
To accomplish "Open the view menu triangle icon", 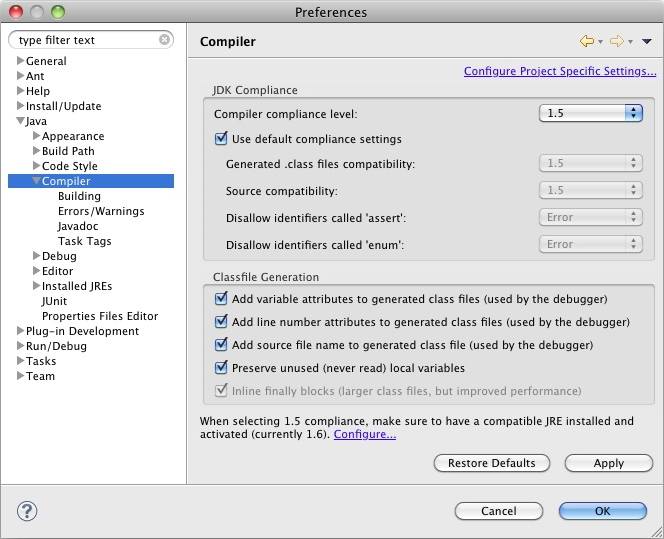I will (x=646, y=42).
